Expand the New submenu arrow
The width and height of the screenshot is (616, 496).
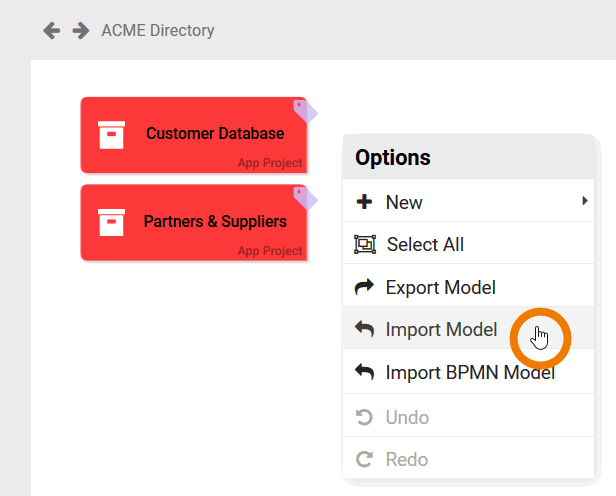pyautogui.click(x=584, y=202)
